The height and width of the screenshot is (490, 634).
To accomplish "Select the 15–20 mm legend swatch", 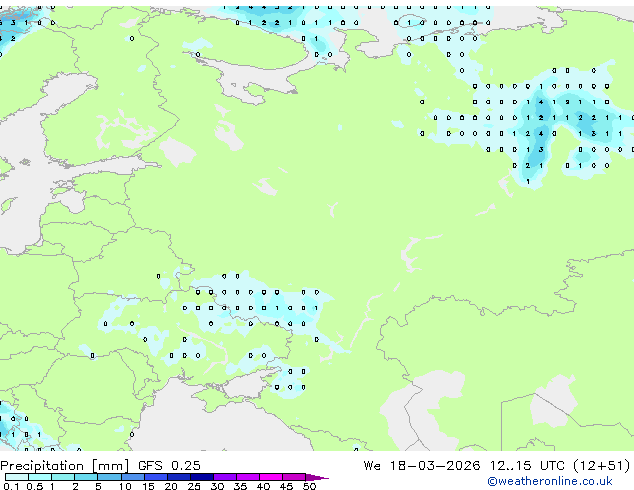I will coord(156,477).
